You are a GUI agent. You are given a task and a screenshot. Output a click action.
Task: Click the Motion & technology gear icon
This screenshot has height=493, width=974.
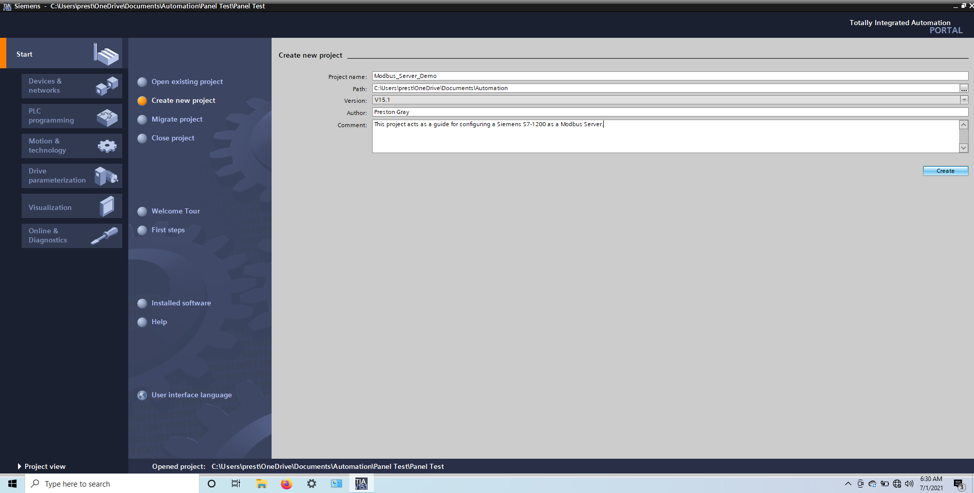point(107,146)
